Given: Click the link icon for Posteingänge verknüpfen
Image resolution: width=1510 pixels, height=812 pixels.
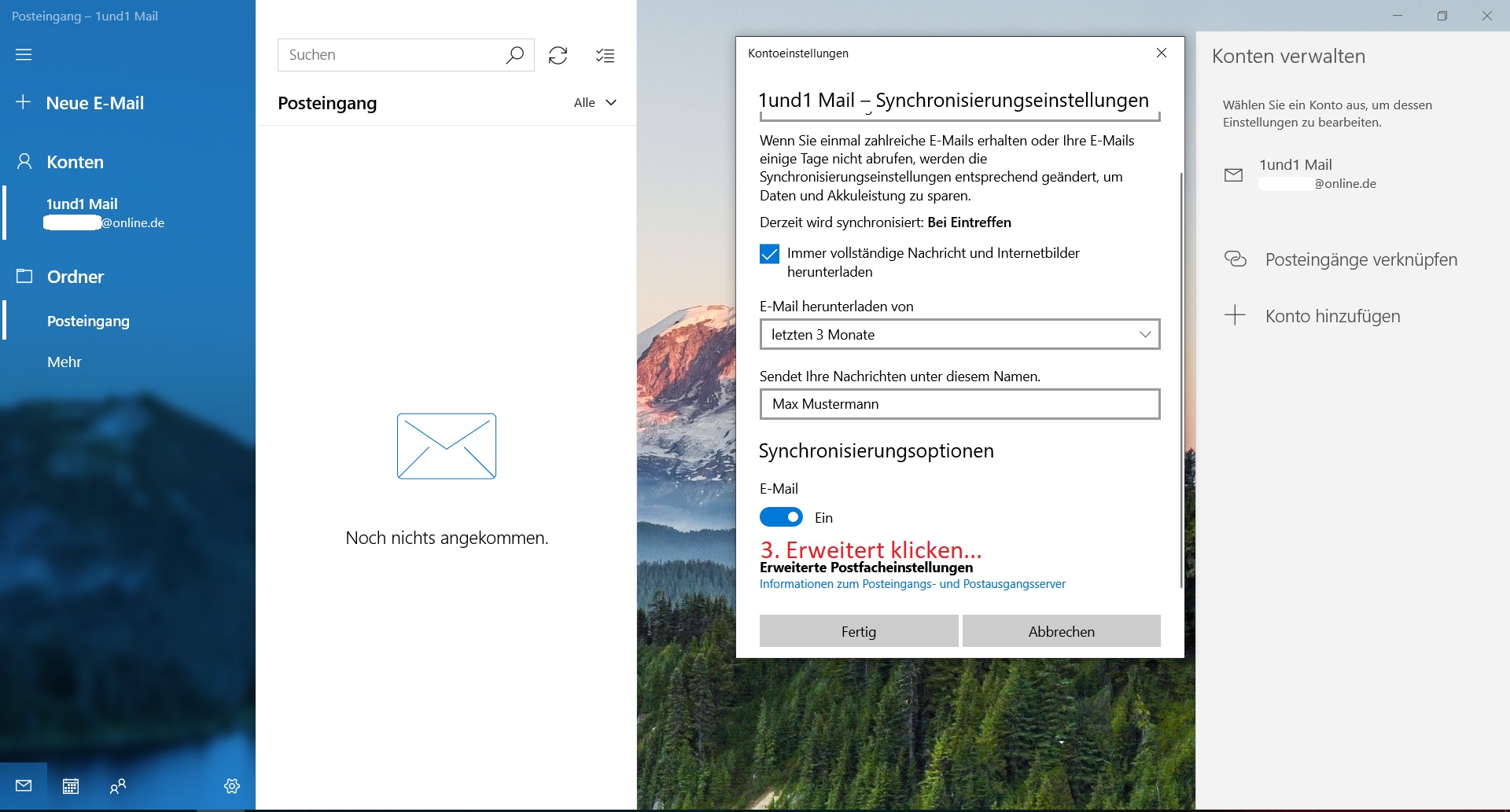Looking at the screenshot, I should pyautogui.click(x=1236, y=259).
